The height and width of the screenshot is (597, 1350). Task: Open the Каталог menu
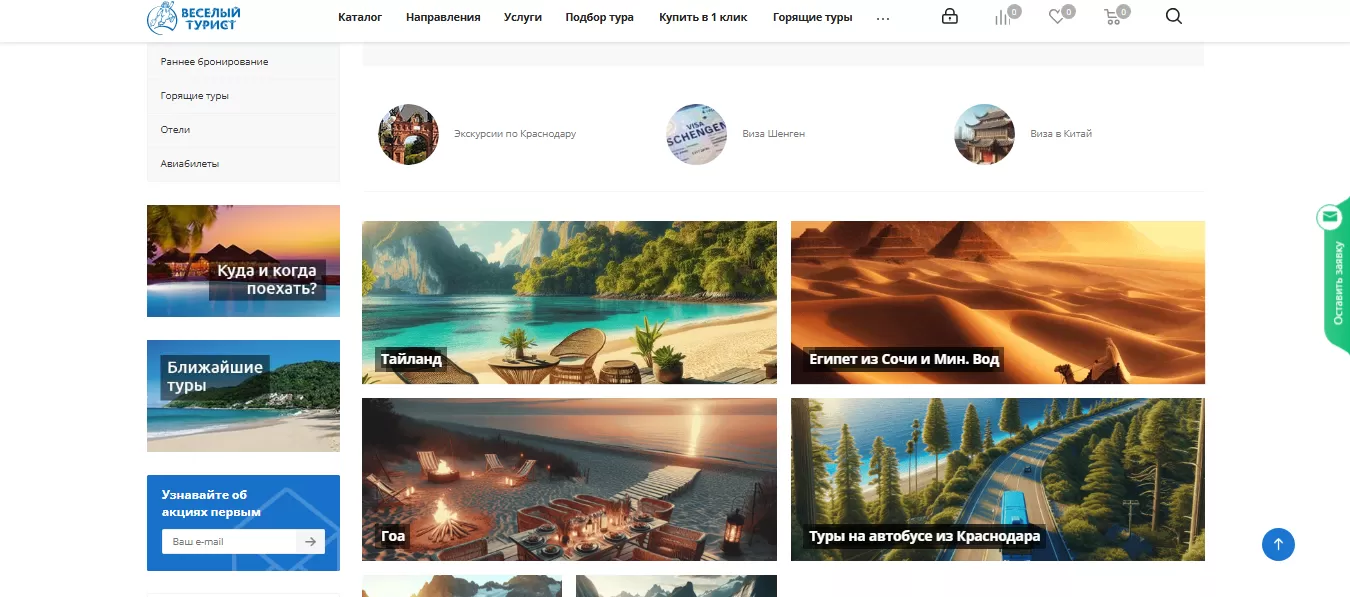[x=360, y=17]
